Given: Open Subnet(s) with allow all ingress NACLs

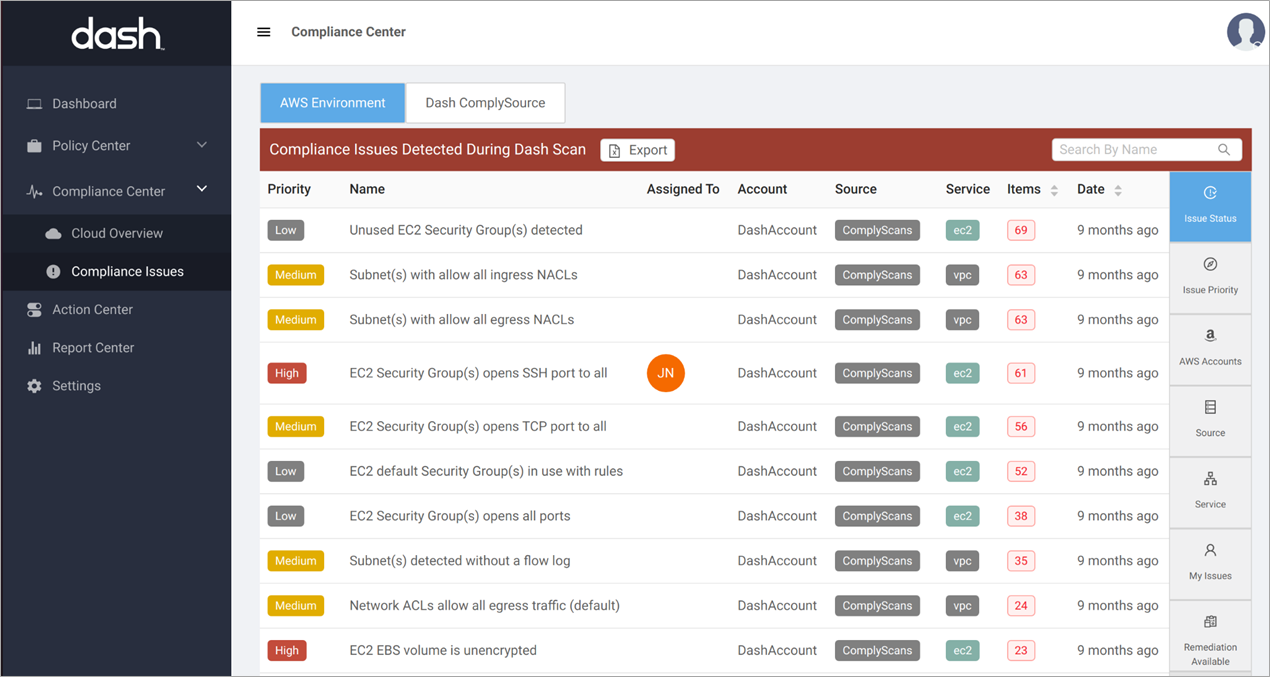Looking at the screenshot, I should point(463,275).
